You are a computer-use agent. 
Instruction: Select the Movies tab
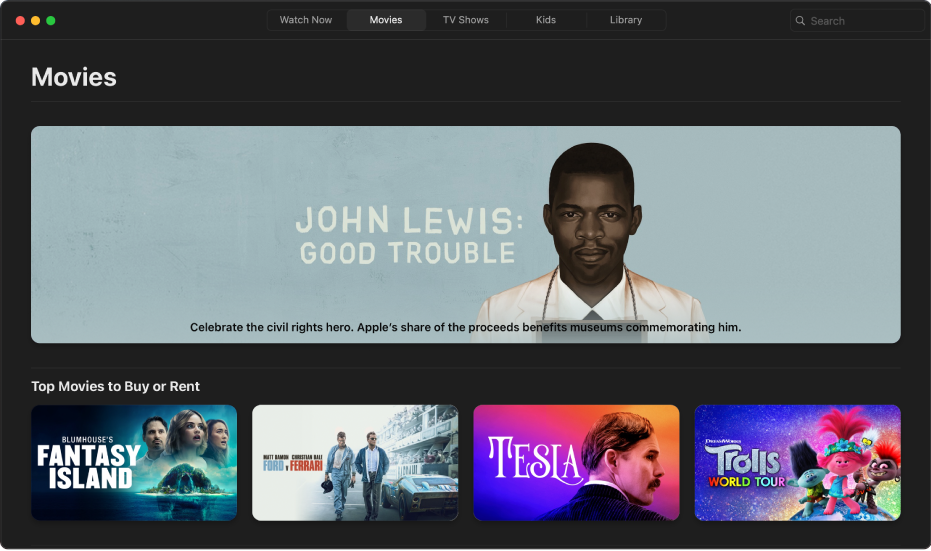tap(386, 20)
